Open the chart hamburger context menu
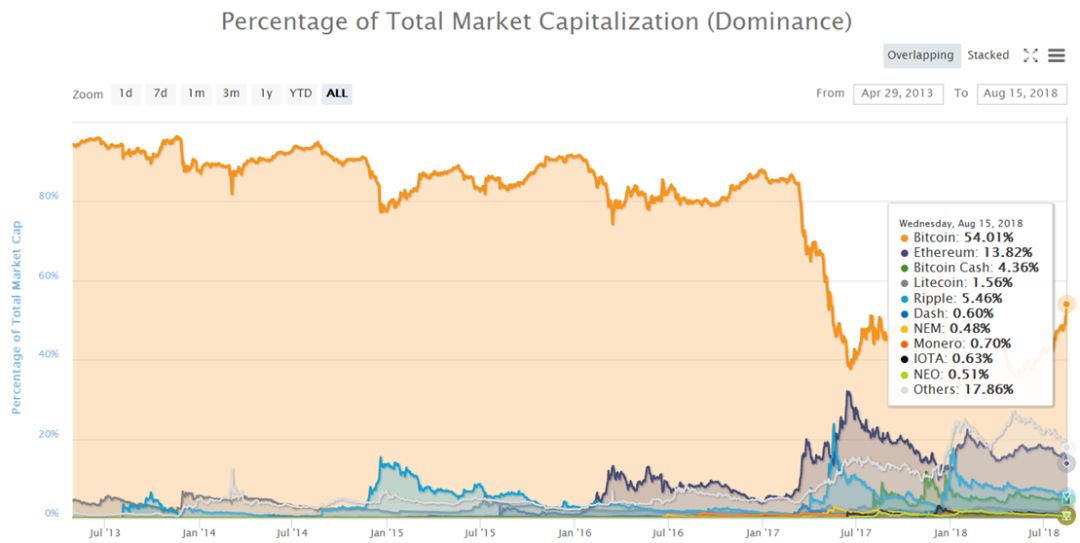Image resolution: width=1080 pixels, height=543 pixels. (x=1057, y=56)
